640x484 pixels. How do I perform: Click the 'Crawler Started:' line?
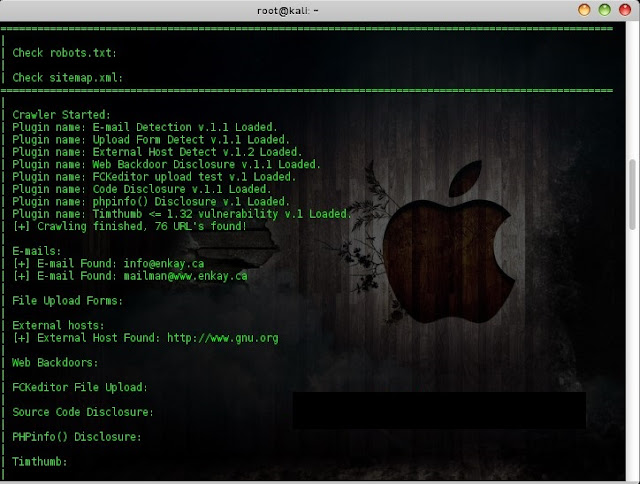click(61, 115)
